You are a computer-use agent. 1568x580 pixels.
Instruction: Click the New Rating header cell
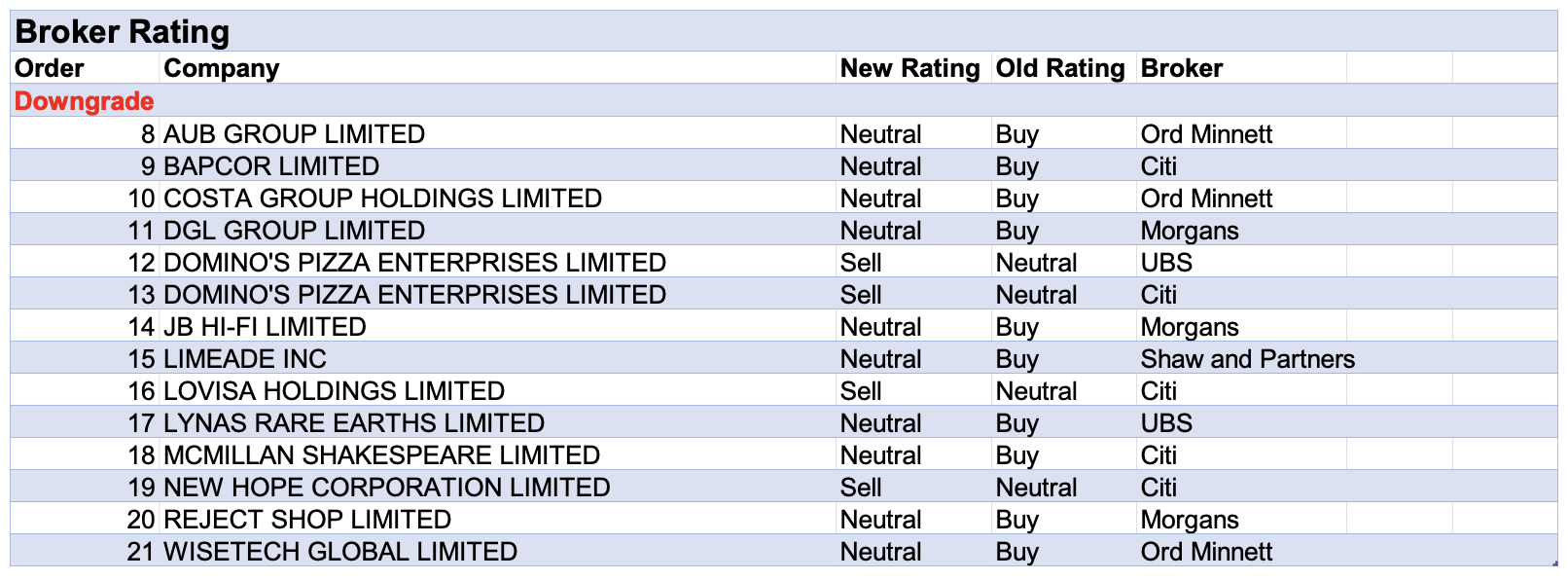[909, 68]
